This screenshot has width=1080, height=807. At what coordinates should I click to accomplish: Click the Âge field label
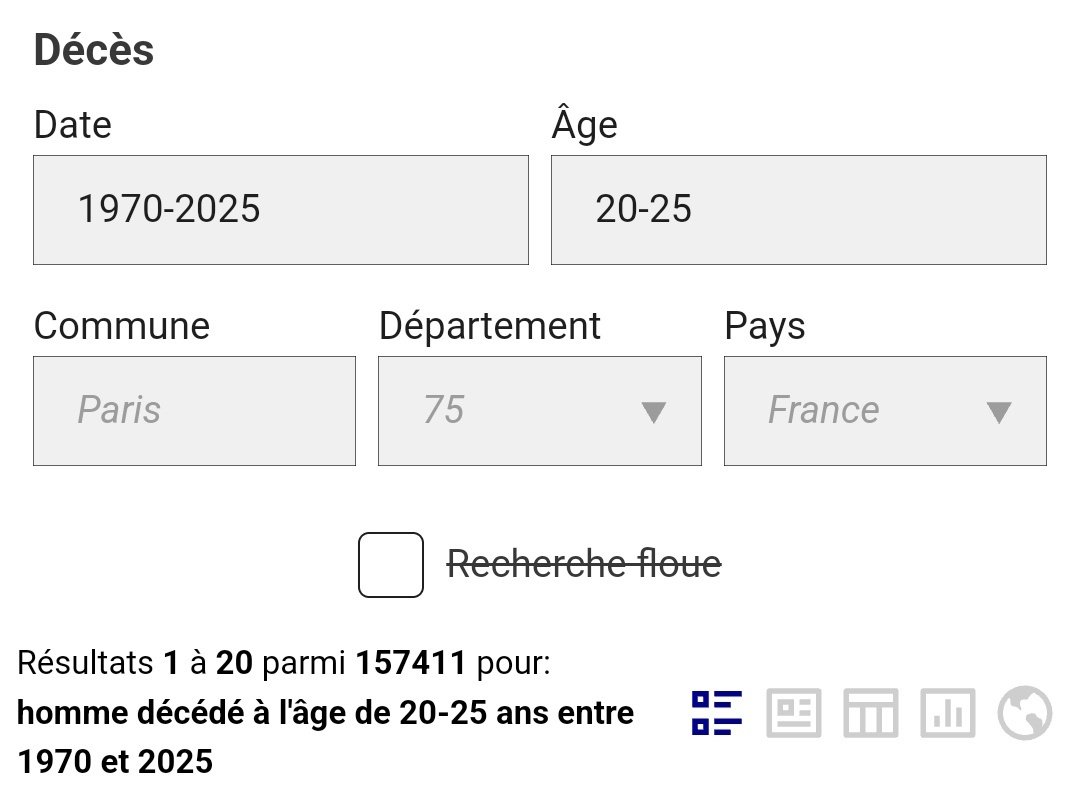(x=585, y=123)
